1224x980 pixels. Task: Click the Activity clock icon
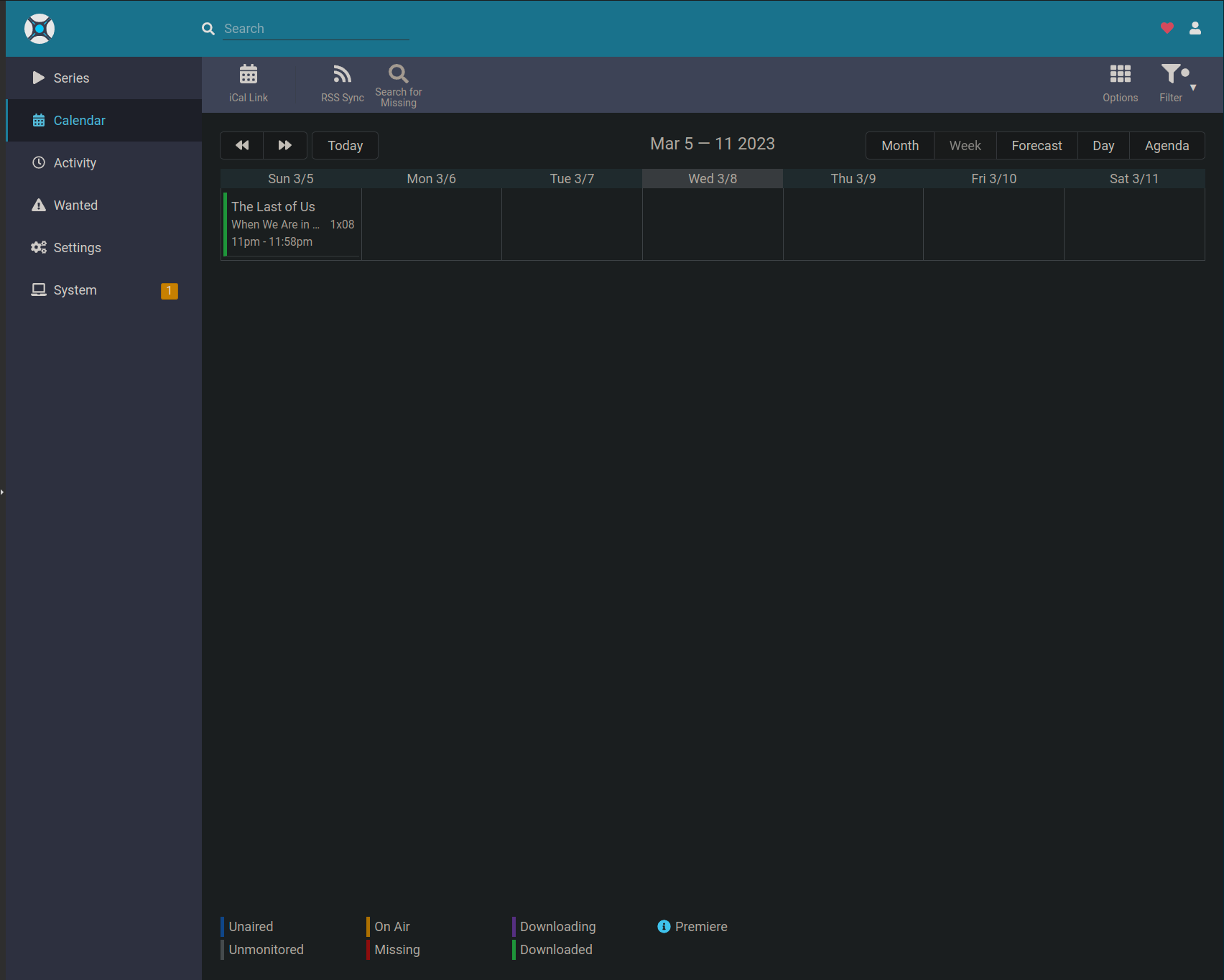[x=39, y=162]
